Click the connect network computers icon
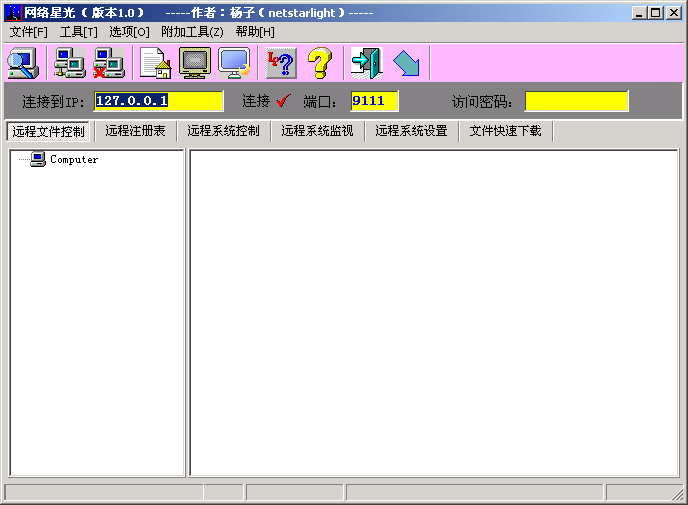This screenshot has height=505, width=688. [x=69, y=63]
